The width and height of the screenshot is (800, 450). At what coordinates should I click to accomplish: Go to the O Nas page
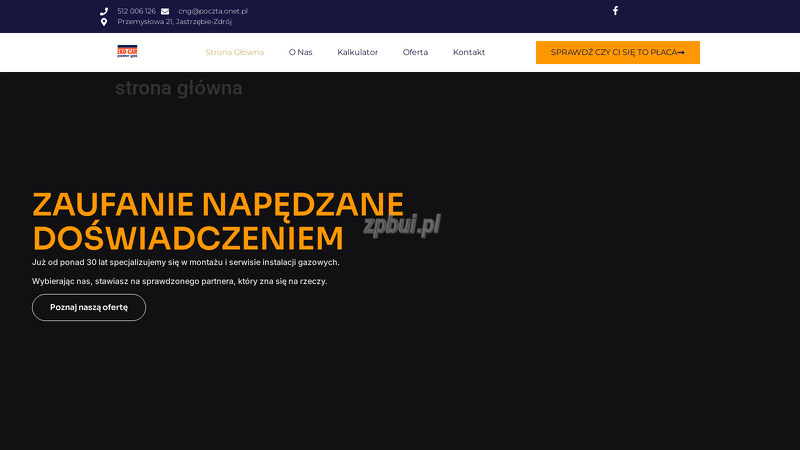[300, 52]
